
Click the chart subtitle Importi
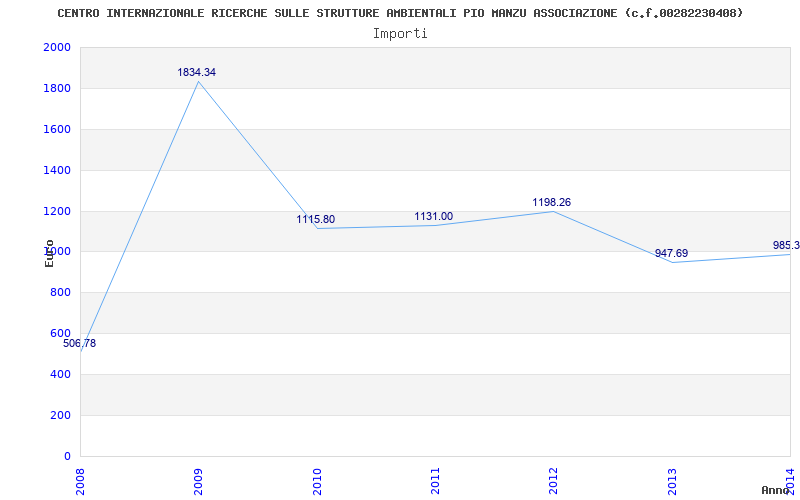point(400,34)
